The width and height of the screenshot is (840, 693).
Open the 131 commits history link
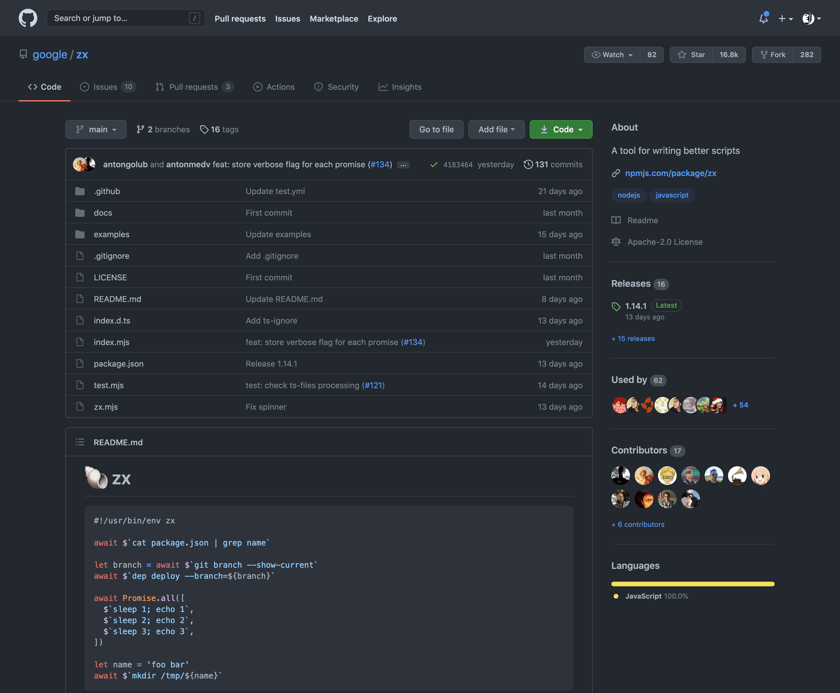pyautogui.click(x=553, y=164)
